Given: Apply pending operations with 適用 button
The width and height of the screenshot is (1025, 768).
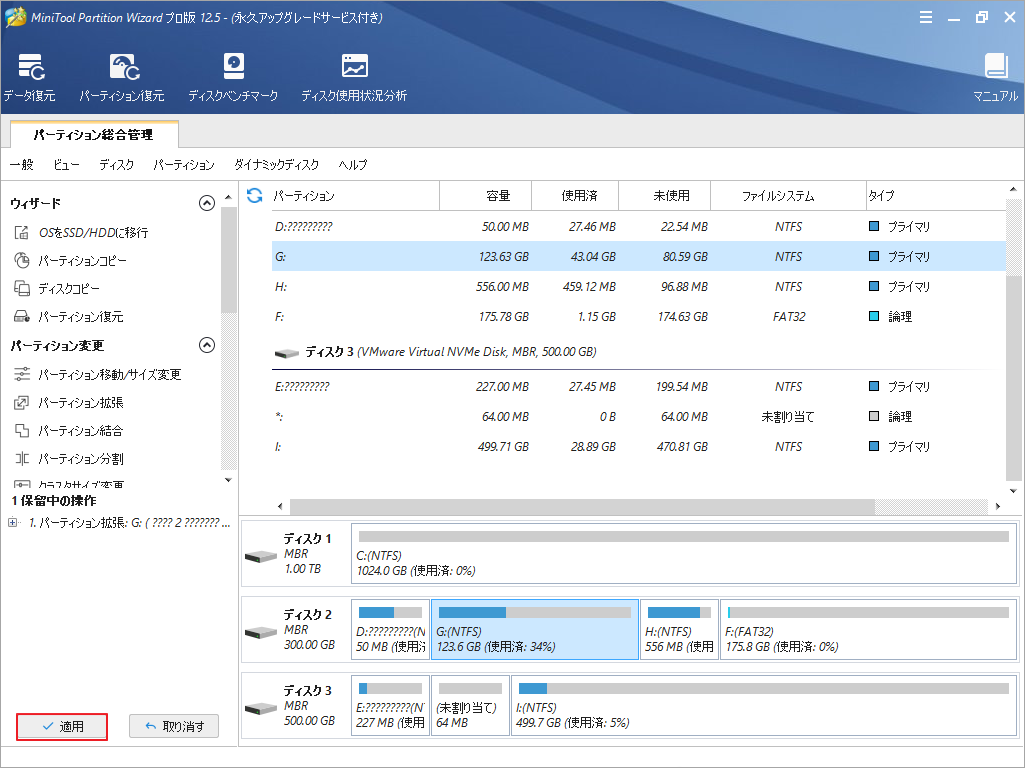Looking at the screenshot, I should click(61, 727).
